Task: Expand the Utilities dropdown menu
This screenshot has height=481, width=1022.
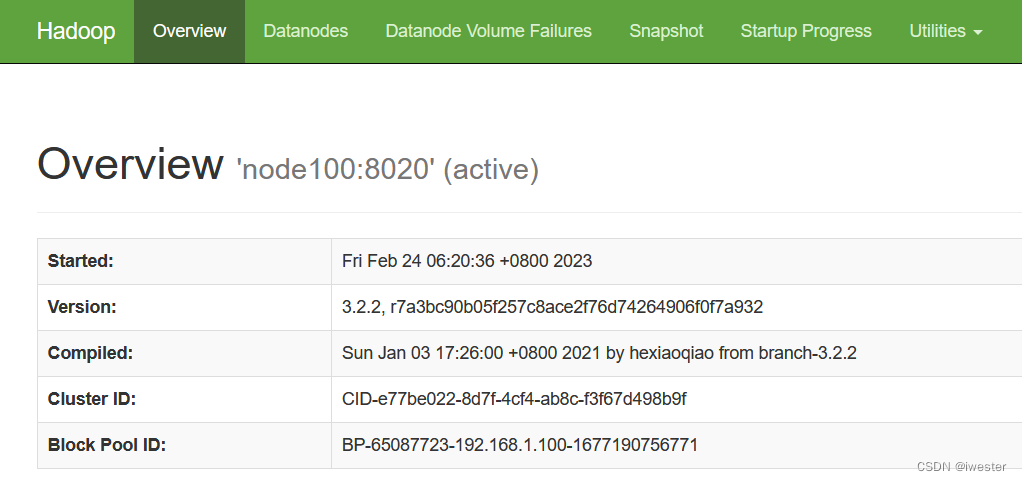Action: [945, 31]
